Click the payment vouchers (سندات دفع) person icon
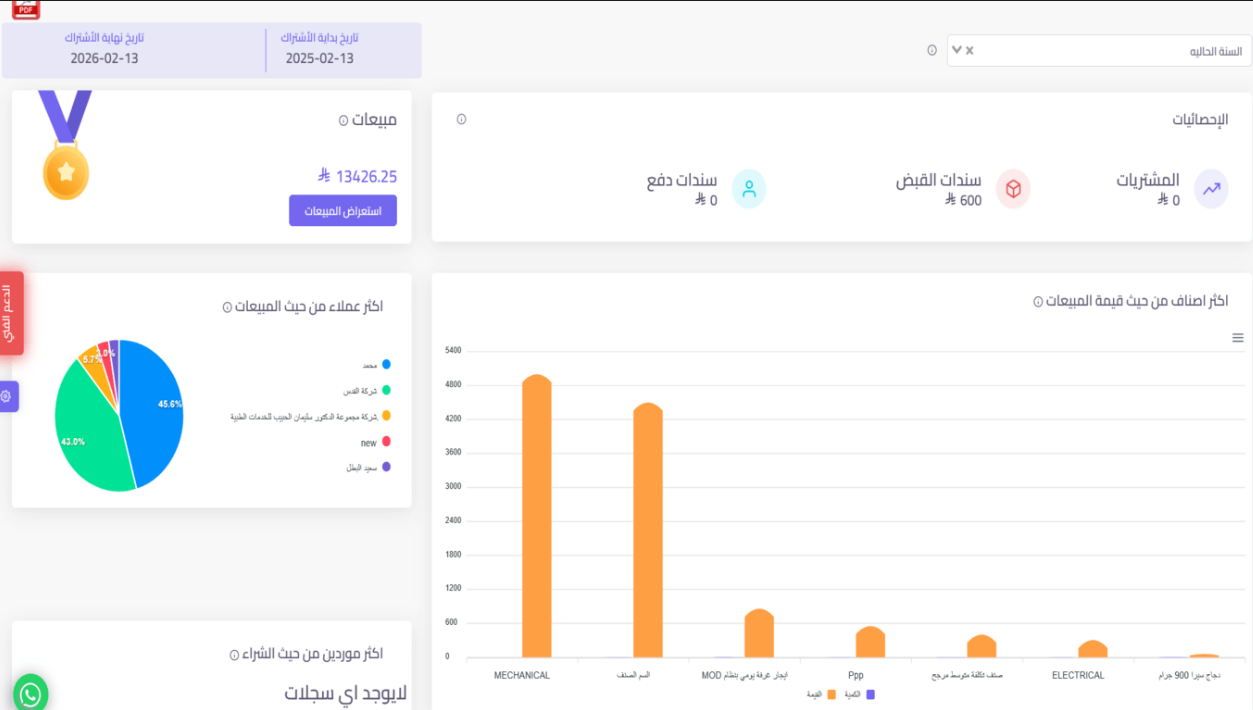1253x710 pixels. click(x=748, y=188)
